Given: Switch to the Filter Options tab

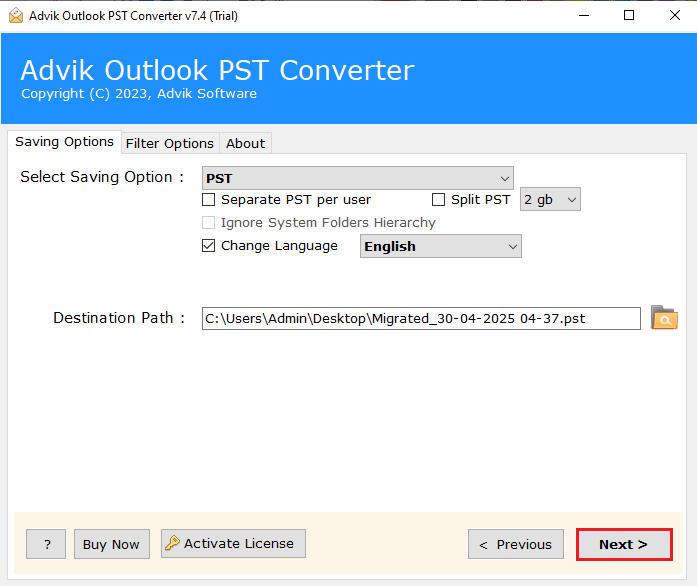Looking at the screenshot, I should (170, 144).
